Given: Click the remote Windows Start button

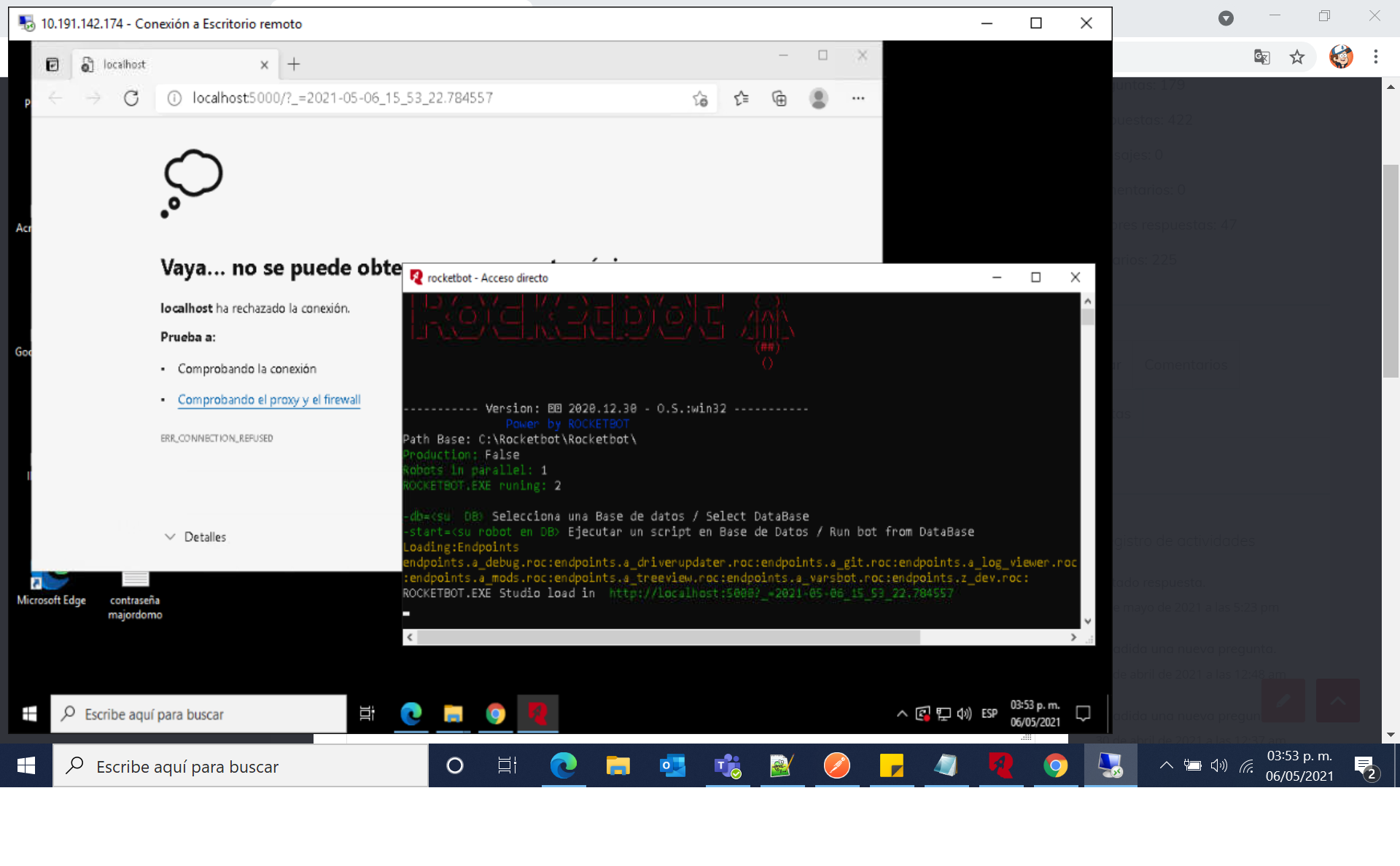Looking at the screenshot, I should (x=29, y=714).
